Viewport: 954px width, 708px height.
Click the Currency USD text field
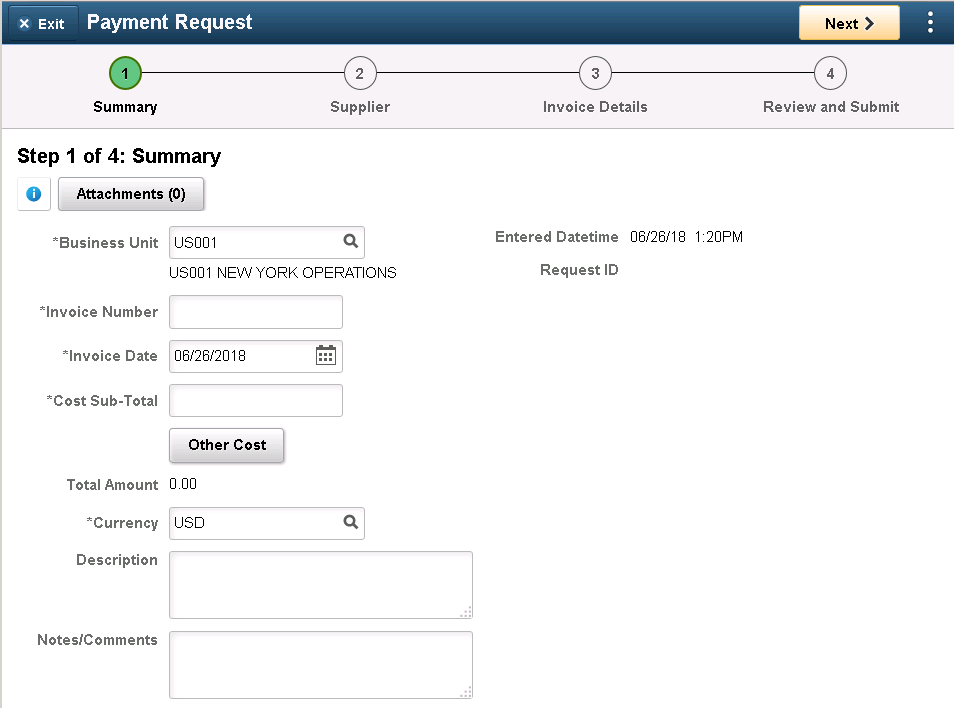pyautogui.click(x=252, y=523)
